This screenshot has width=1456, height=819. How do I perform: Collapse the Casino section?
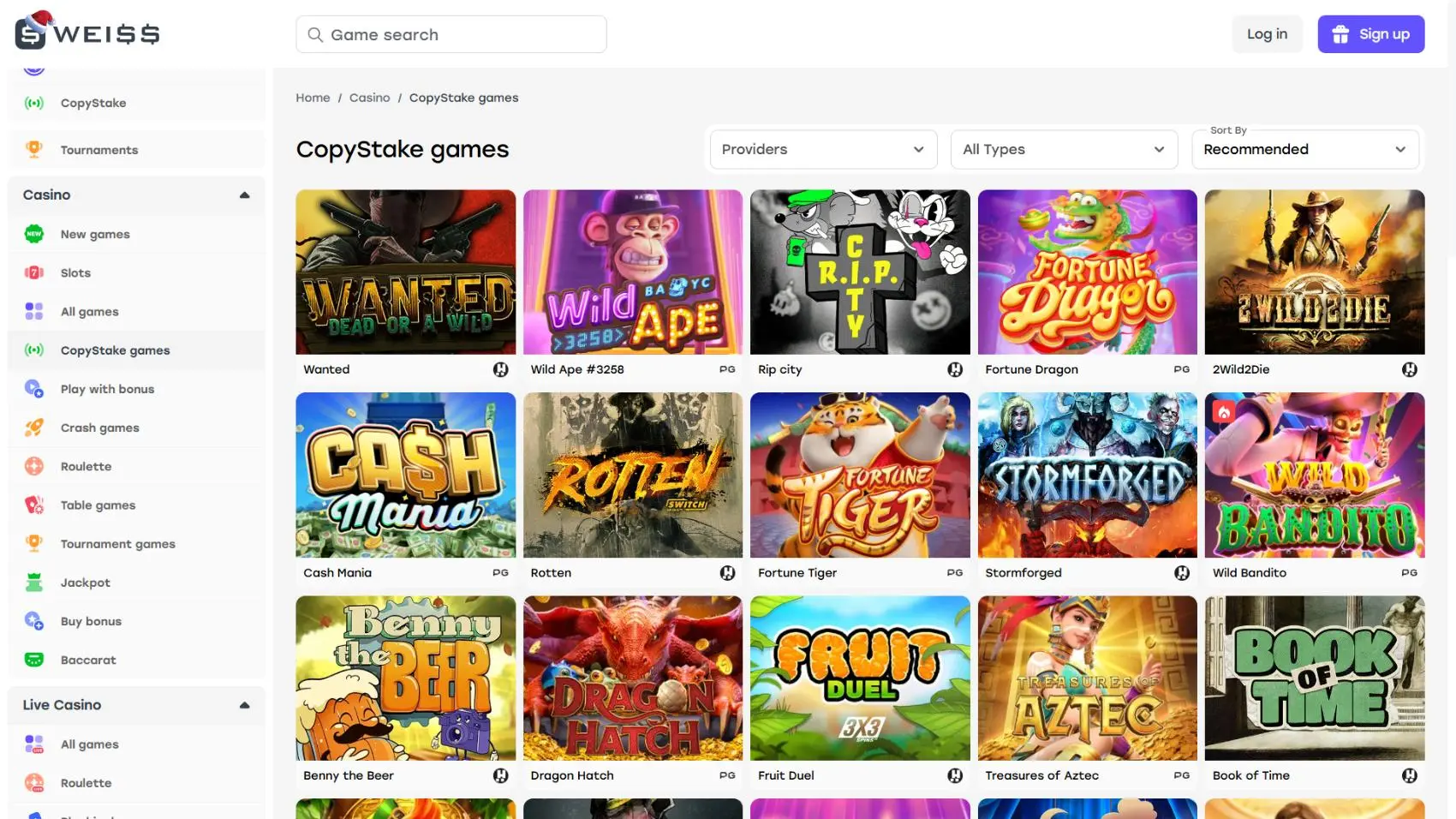244,195
